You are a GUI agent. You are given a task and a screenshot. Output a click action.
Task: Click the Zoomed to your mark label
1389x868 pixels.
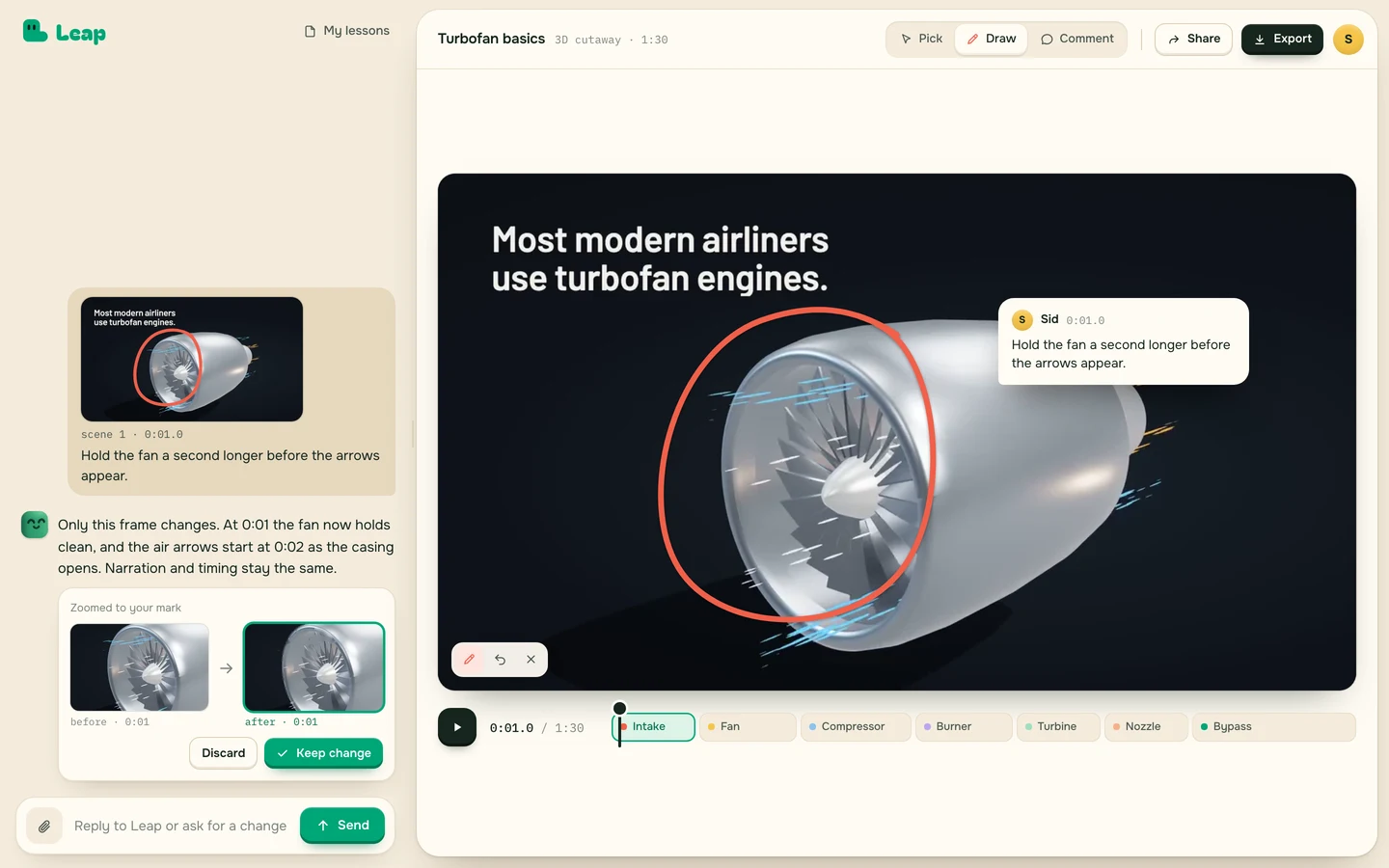125,608
